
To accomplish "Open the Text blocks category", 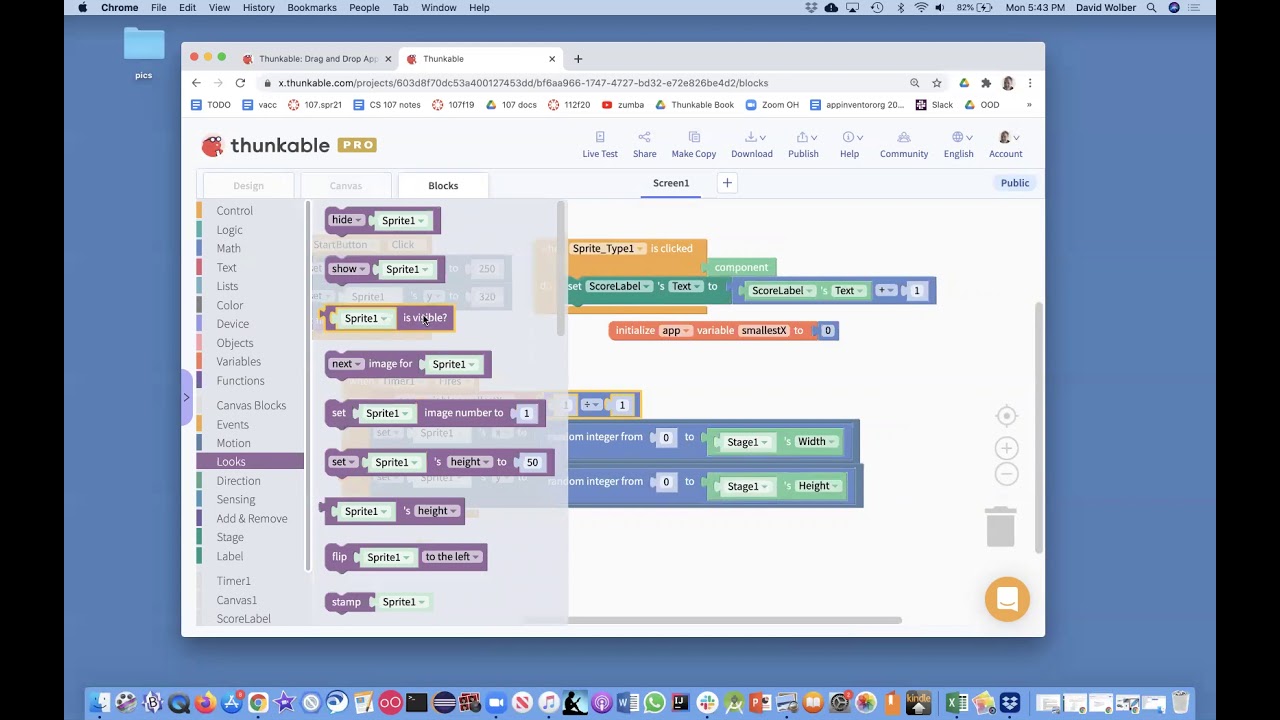I will click(226, 267).
